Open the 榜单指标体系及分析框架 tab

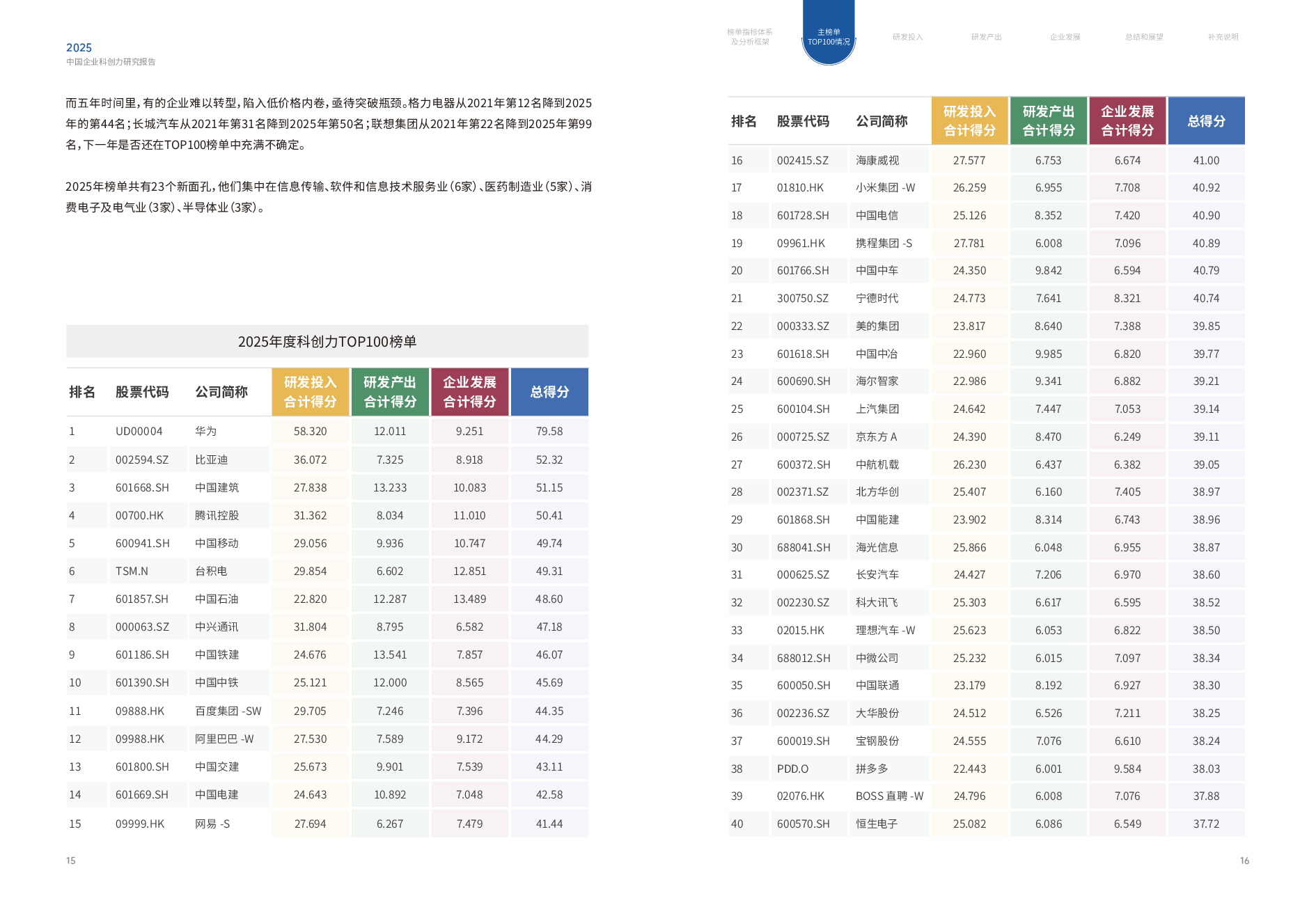point(749,37)
